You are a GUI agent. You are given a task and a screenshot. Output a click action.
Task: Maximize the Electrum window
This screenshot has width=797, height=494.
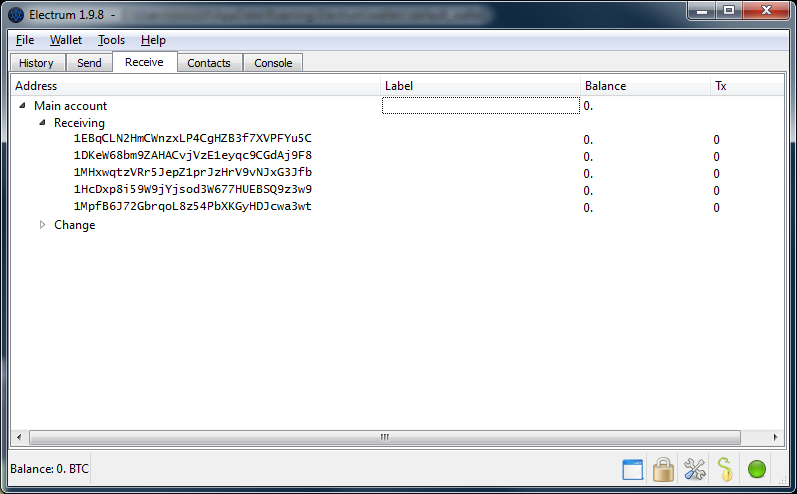tap(729, 11)
